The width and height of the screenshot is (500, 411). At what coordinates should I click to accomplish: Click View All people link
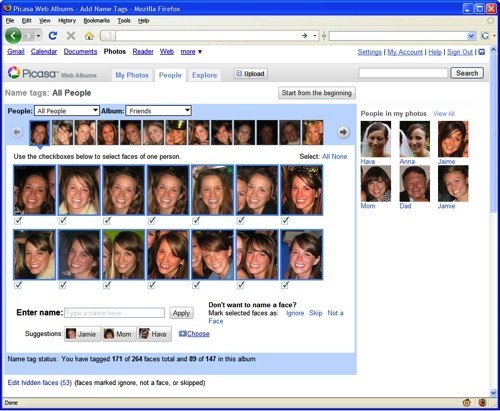(x=444, y=114)
